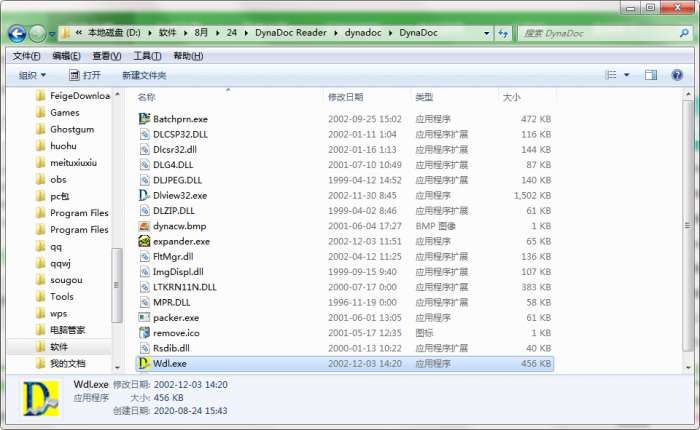Click the blue help question icon
Viewport: 700px width, 430px height.
click(677, 75)
